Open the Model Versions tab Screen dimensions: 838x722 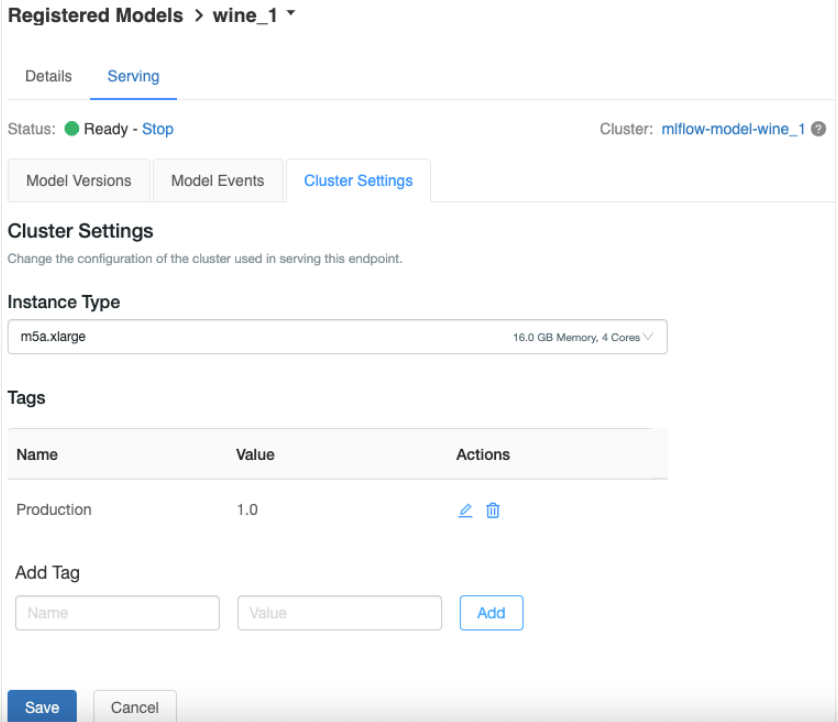pyautogui.click(x=79, y=181)
